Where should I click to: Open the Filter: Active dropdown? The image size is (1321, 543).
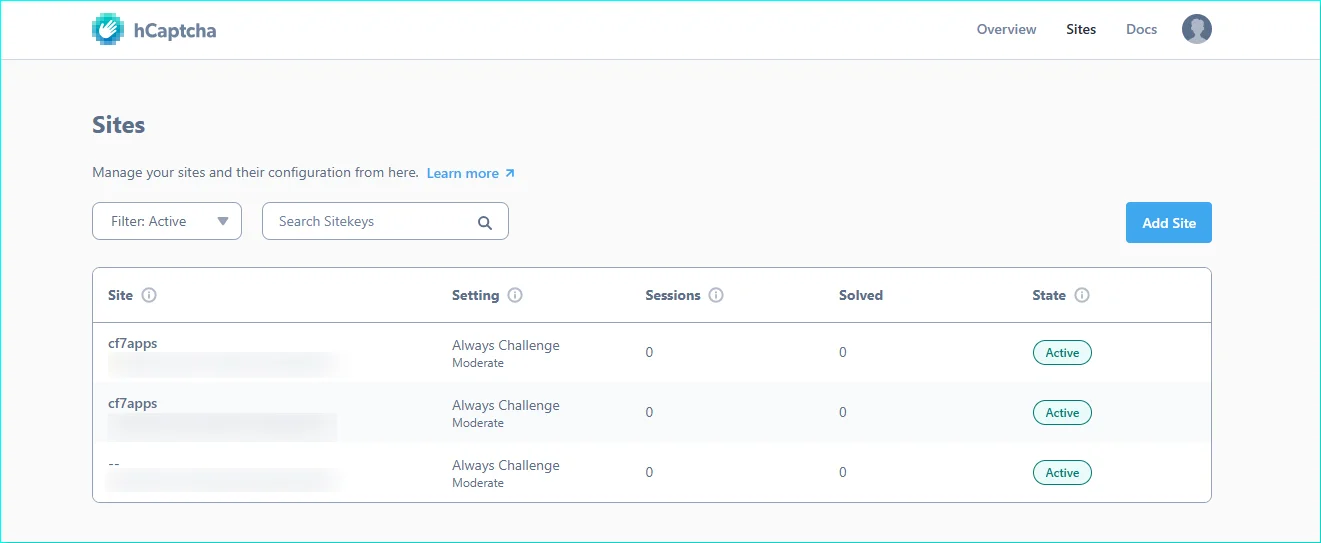pos(167,221)
